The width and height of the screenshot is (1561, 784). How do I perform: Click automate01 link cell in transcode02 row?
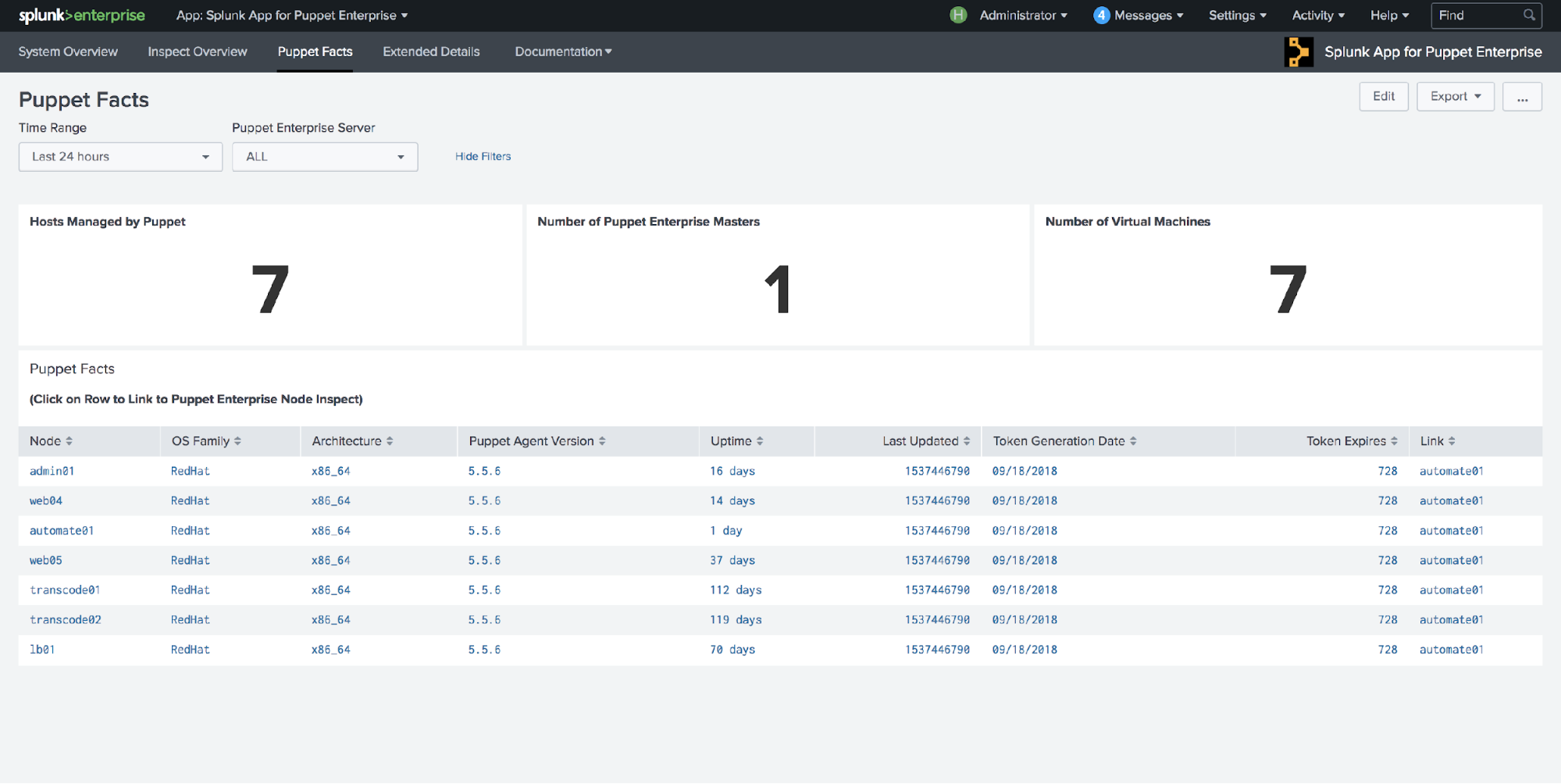tap(1452, 620)
